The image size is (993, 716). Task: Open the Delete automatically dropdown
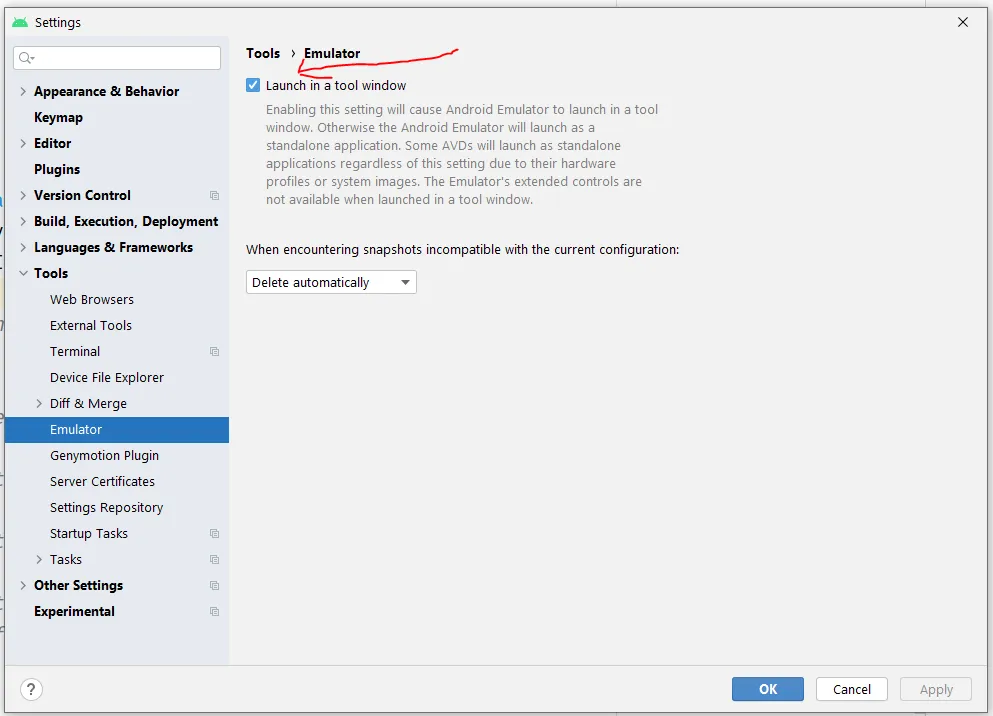tap(331, 282)
